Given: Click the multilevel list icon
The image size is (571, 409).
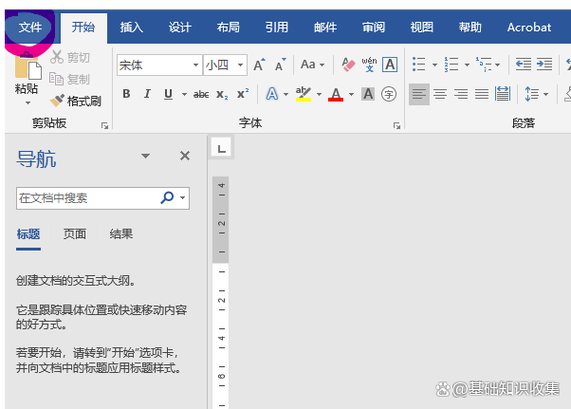Looking at the screenshot, I should pos(484,64).
